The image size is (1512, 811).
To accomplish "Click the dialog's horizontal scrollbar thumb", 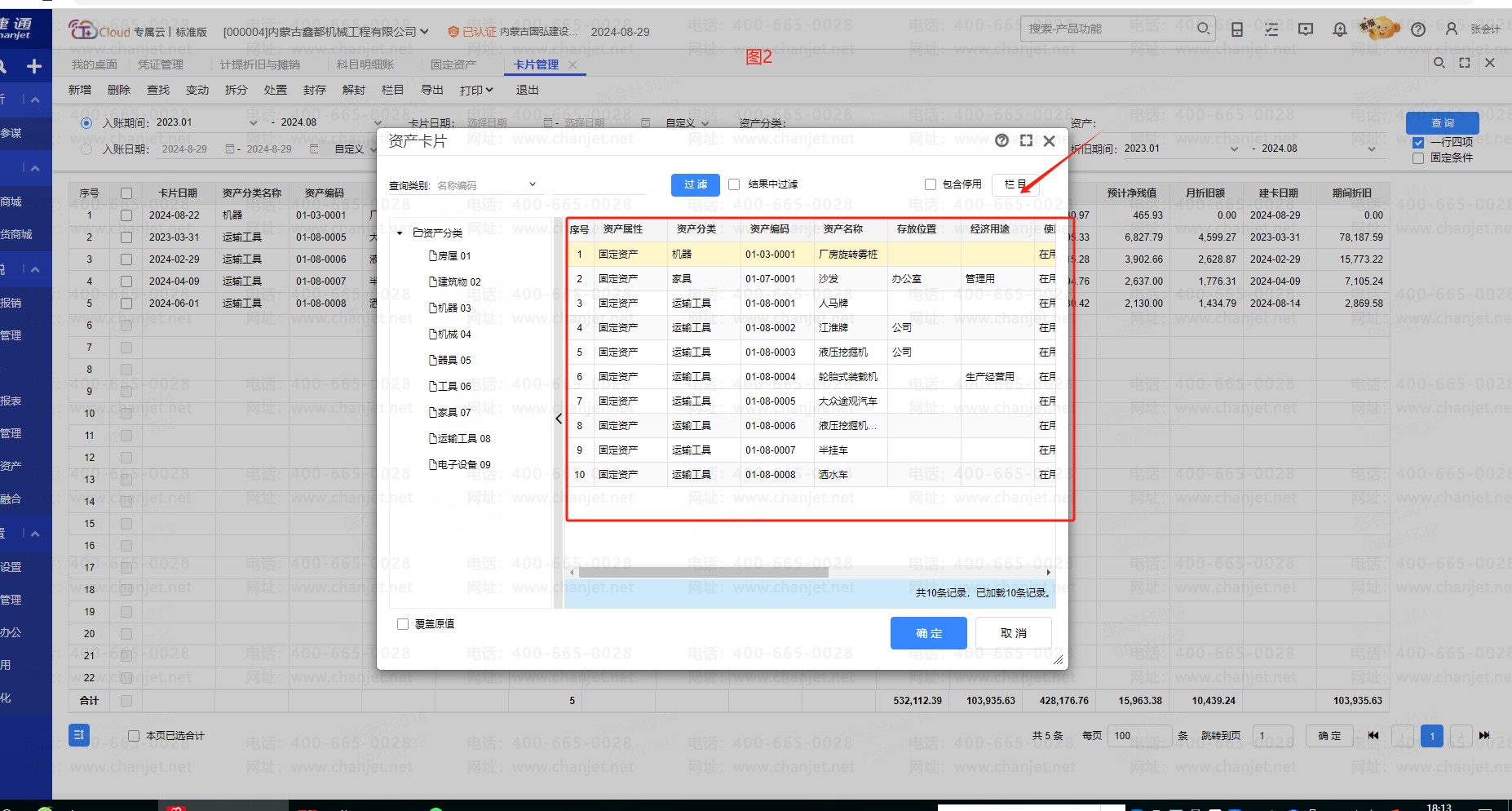I will [x=703, y=572].
